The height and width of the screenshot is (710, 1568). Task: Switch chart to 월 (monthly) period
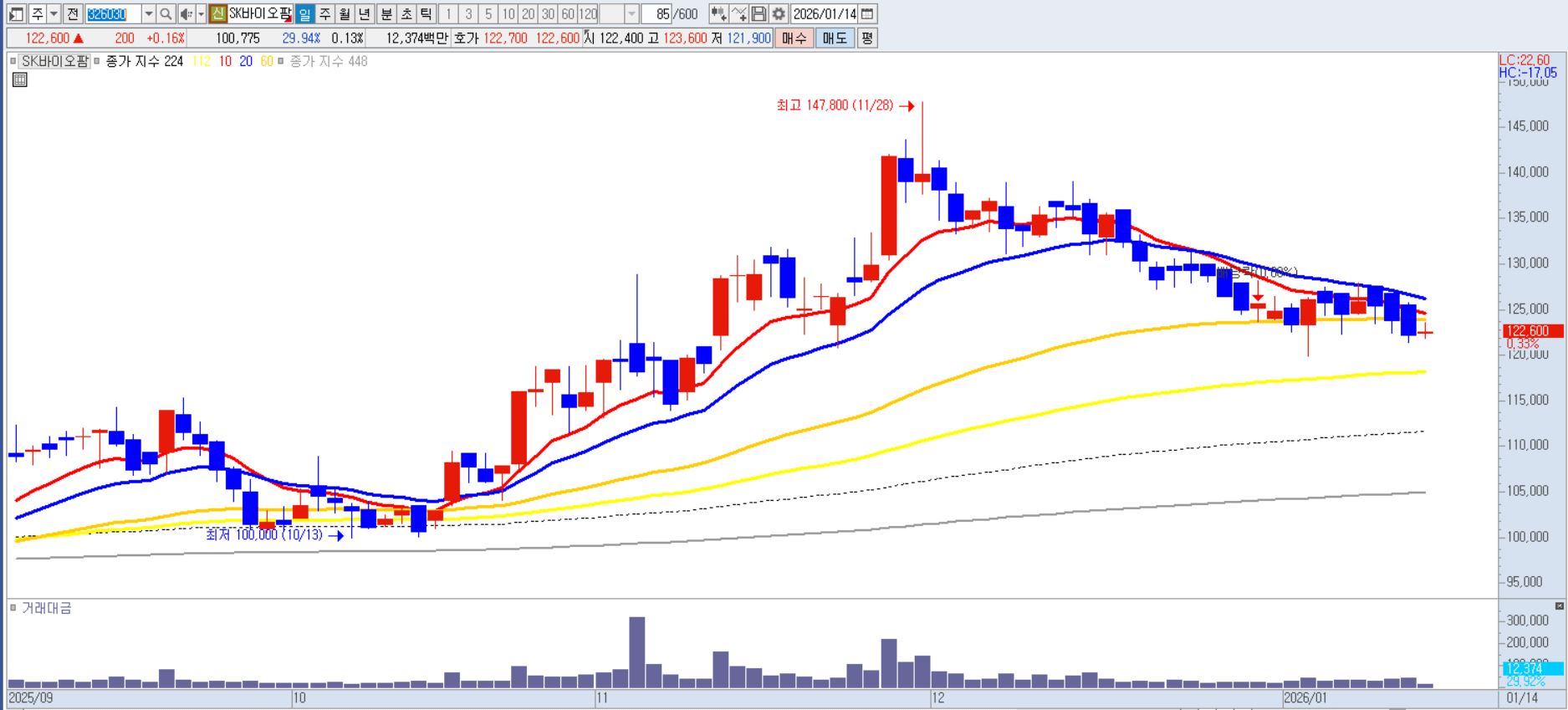click(x=345, y=14)
